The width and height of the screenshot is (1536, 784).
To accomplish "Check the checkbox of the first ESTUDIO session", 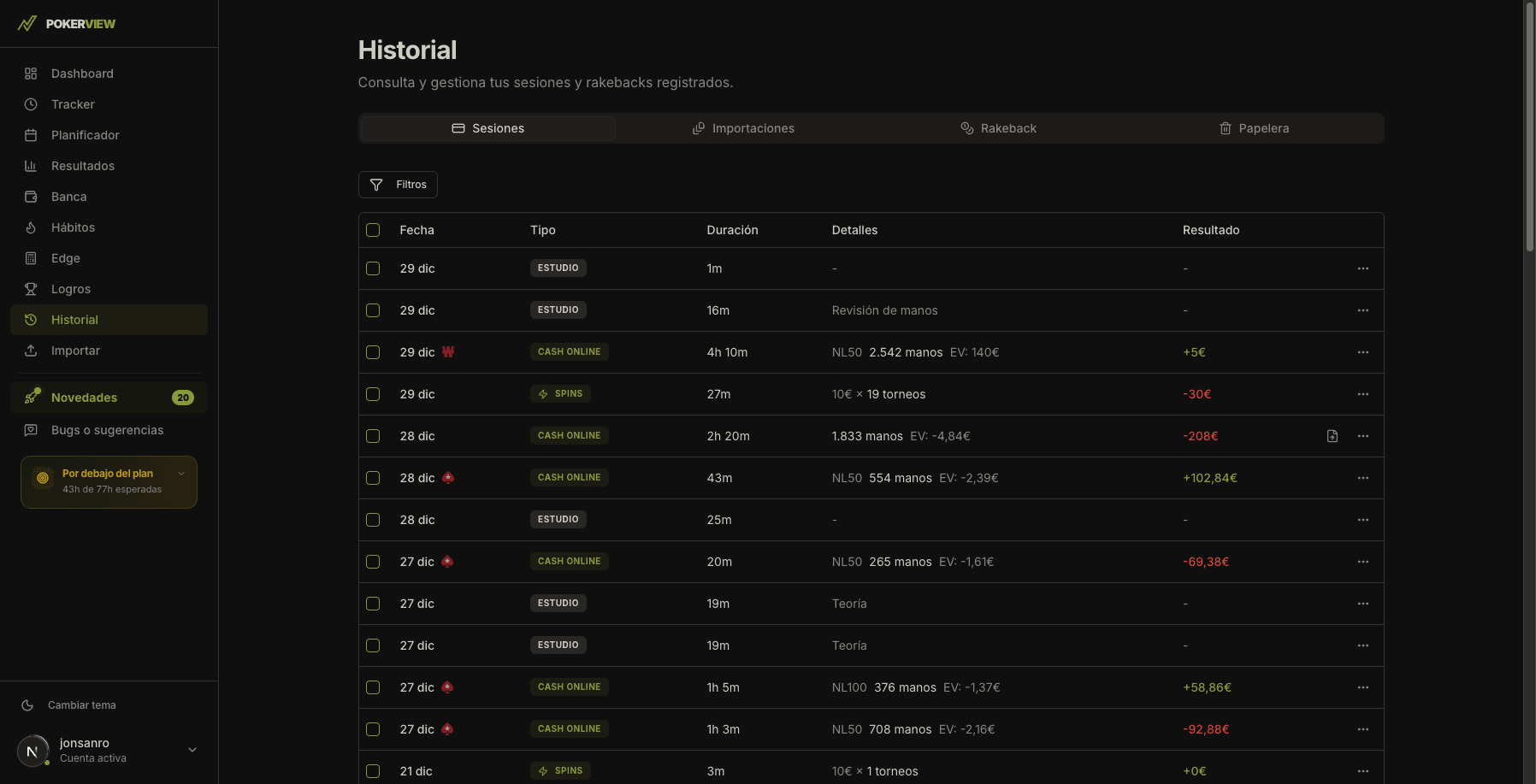I will click(373, 268).
